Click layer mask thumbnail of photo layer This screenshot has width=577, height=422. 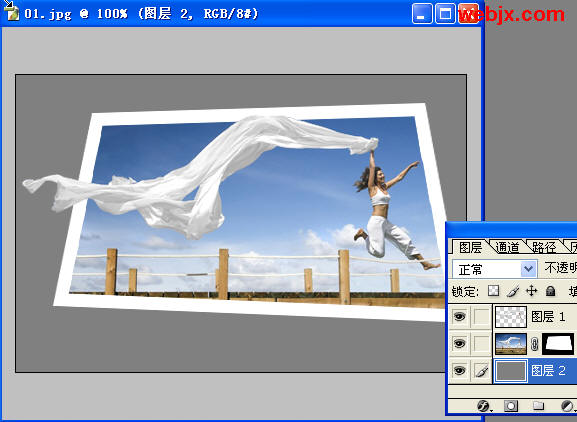click(x=558, y=344)
